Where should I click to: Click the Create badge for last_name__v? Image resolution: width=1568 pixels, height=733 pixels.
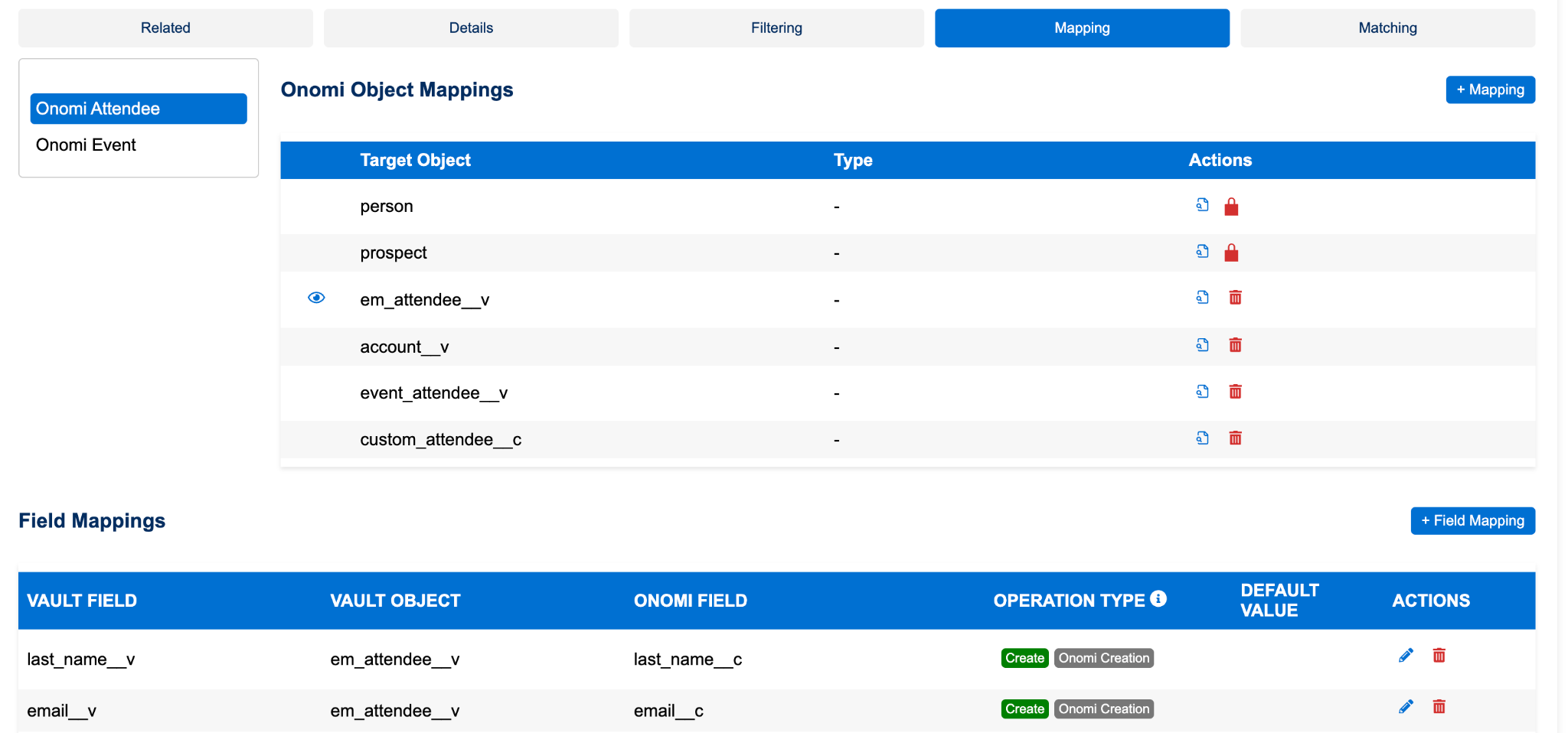pyautogui.click(x=1024, y=658)
